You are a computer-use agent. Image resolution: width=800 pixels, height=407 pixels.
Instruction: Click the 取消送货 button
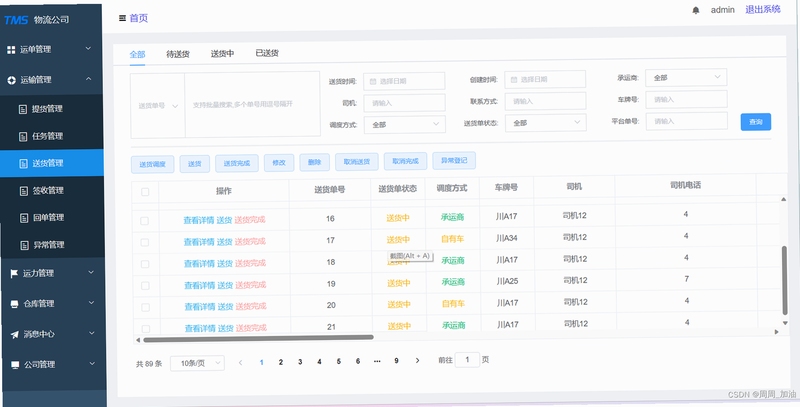[356, 162]
